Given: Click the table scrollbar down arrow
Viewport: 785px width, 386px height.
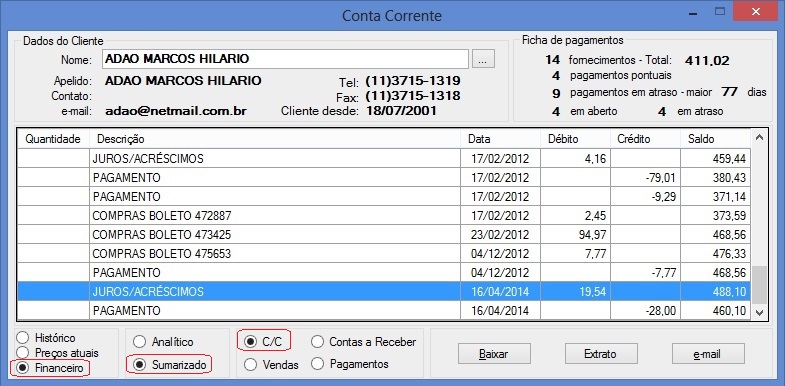Looking at the screenshot, I should pos(759,313).
